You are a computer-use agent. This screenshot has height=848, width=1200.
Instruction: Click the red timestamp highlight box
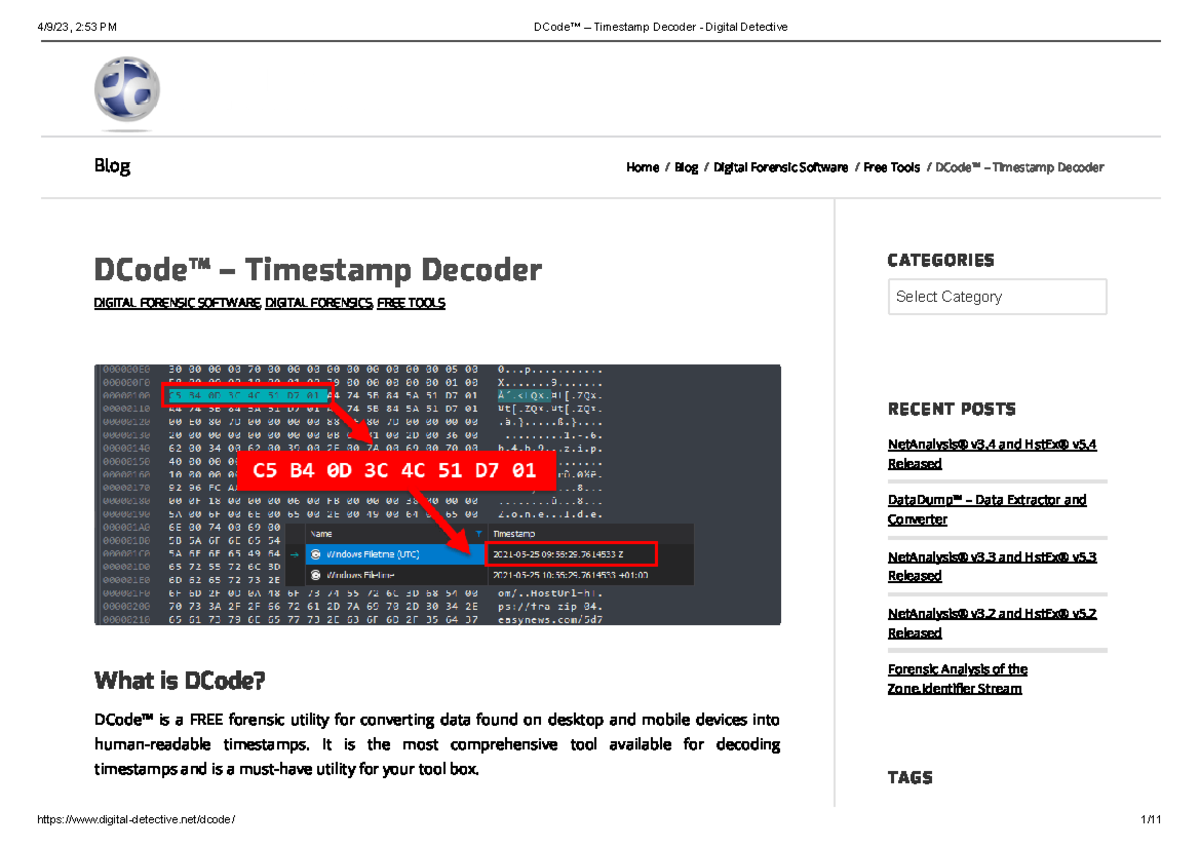click(570, 553)
